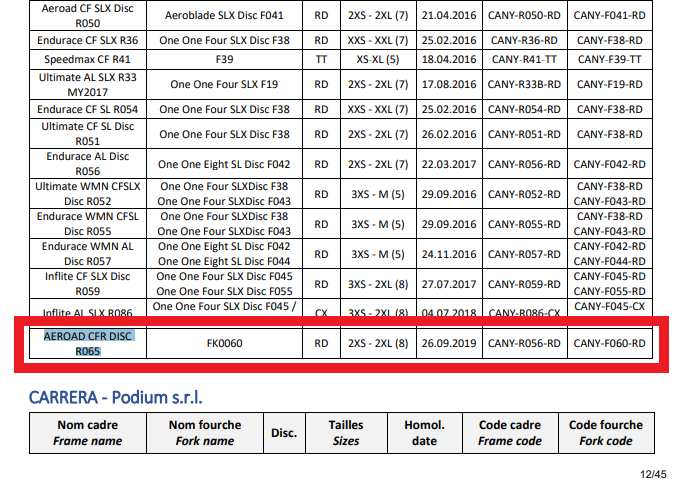
Task: Click the CANY-R057-RD frame code
Action: point(524,254)
